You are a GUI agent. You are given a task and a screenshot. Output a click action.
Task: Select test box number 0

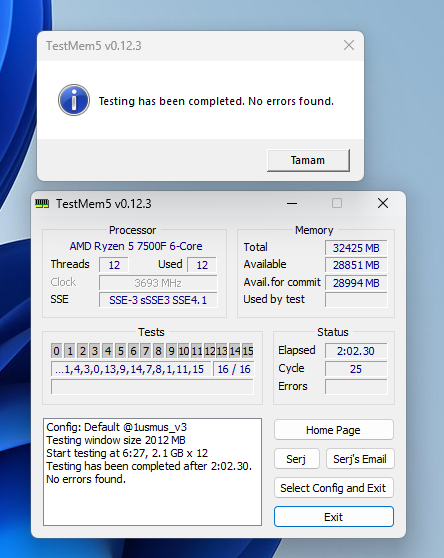(x=56, y=351)
